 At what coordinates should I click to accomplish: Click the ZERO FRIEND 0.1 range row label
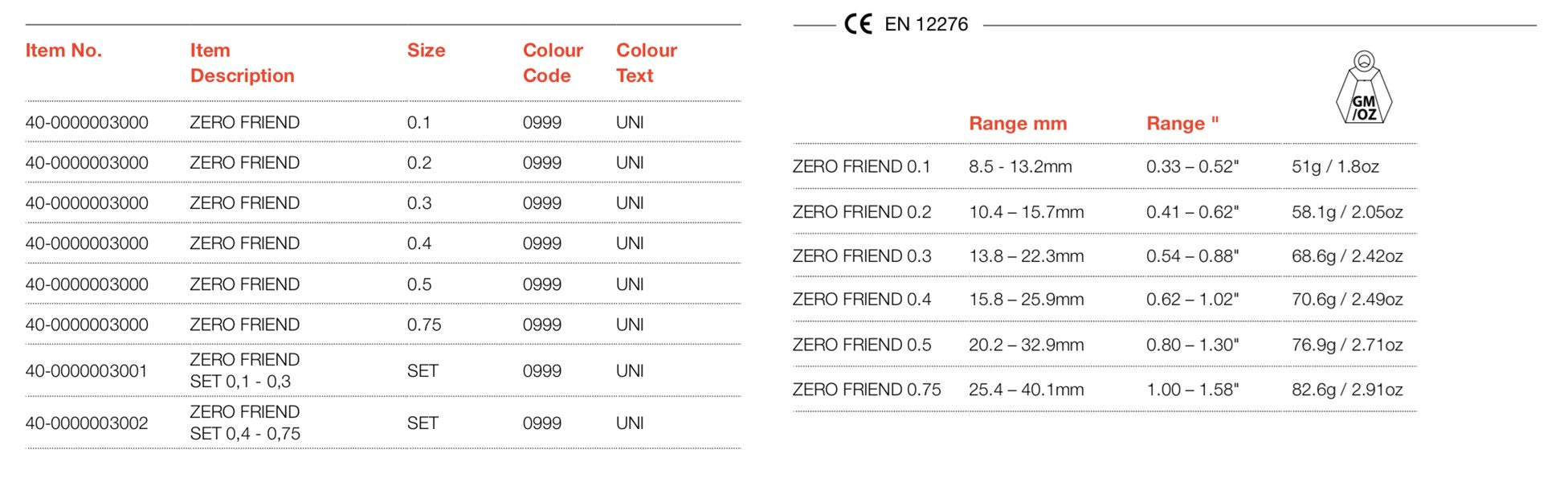point(861,166)
